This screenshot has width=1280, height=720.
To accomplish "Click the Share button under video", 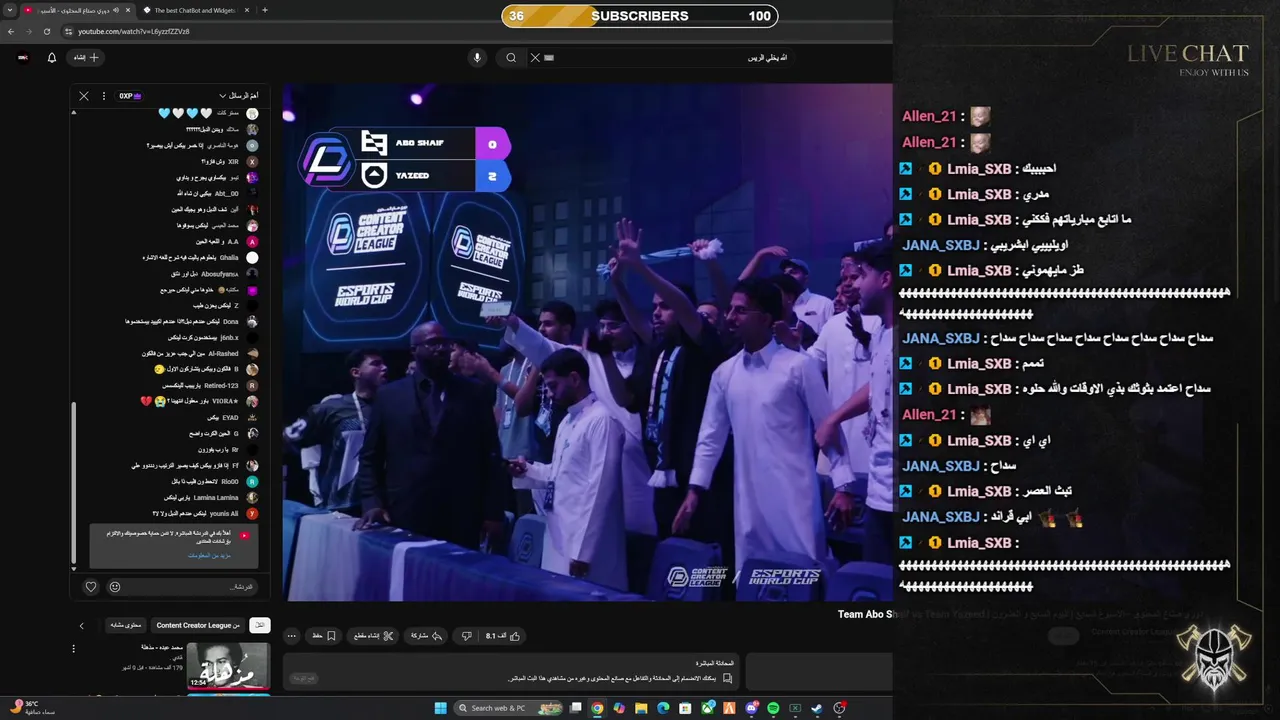I will (427, 635).
